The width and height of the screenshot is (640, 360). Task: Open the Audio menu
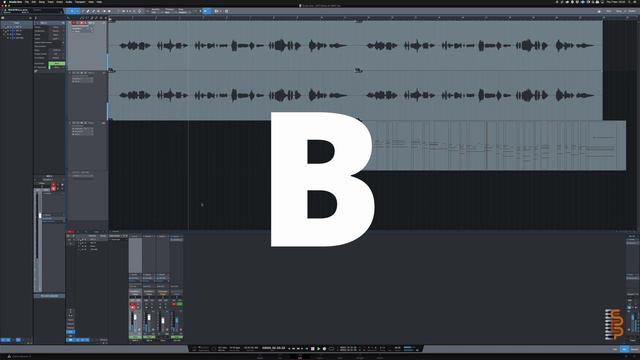pyautogui.click(x=69, y=2)
